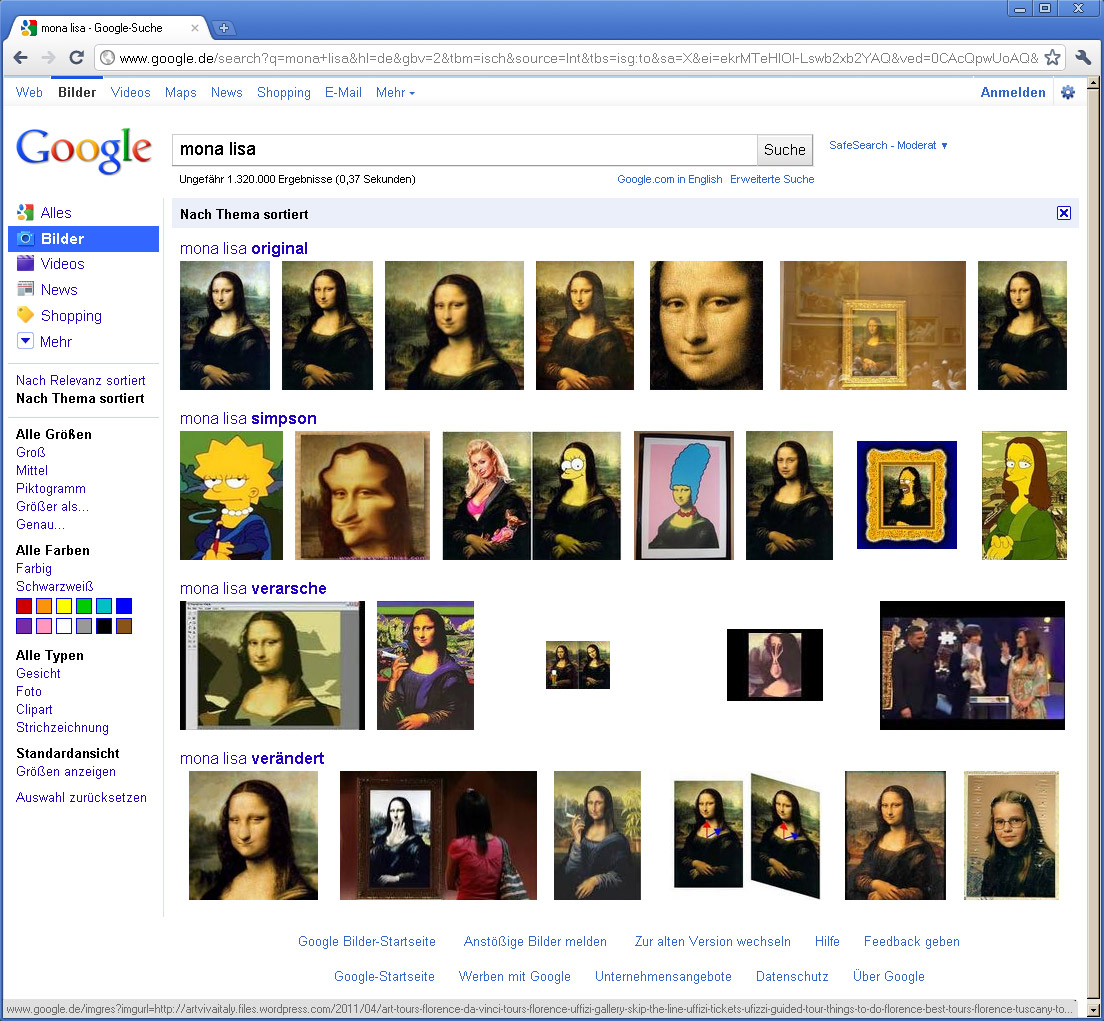
Task: Open framed Mona Lisa museum thumbnail
Action: [872, 325]
